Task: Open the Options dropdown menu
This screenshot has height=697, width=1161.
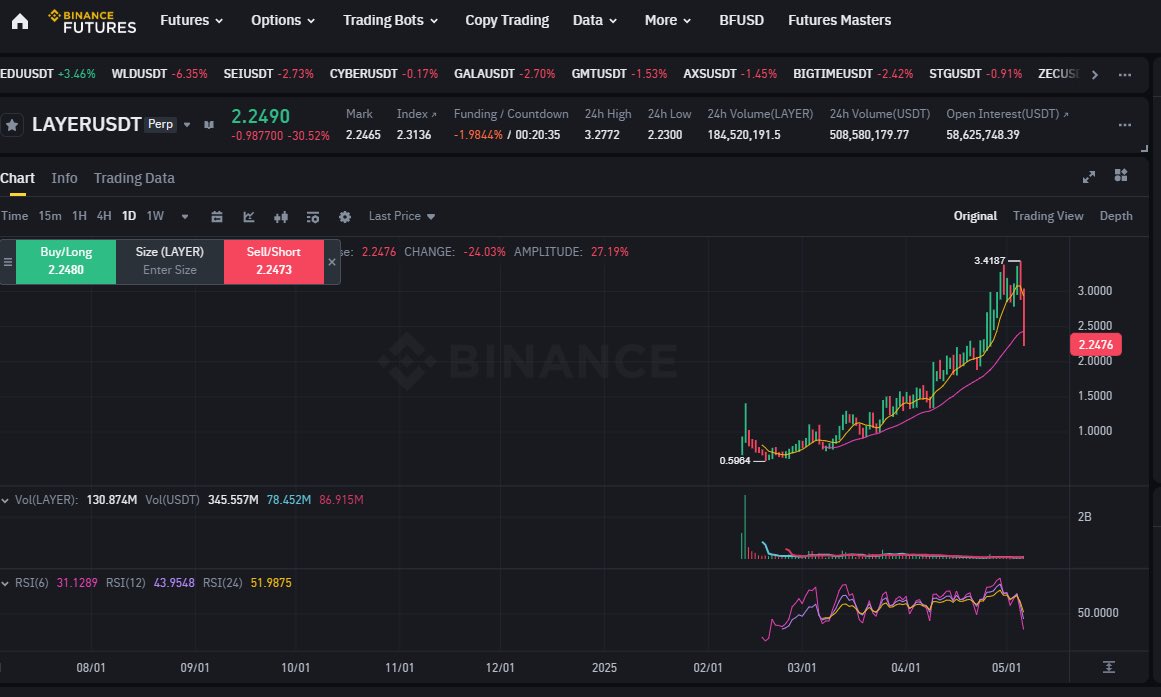Action: click(283, 21)
